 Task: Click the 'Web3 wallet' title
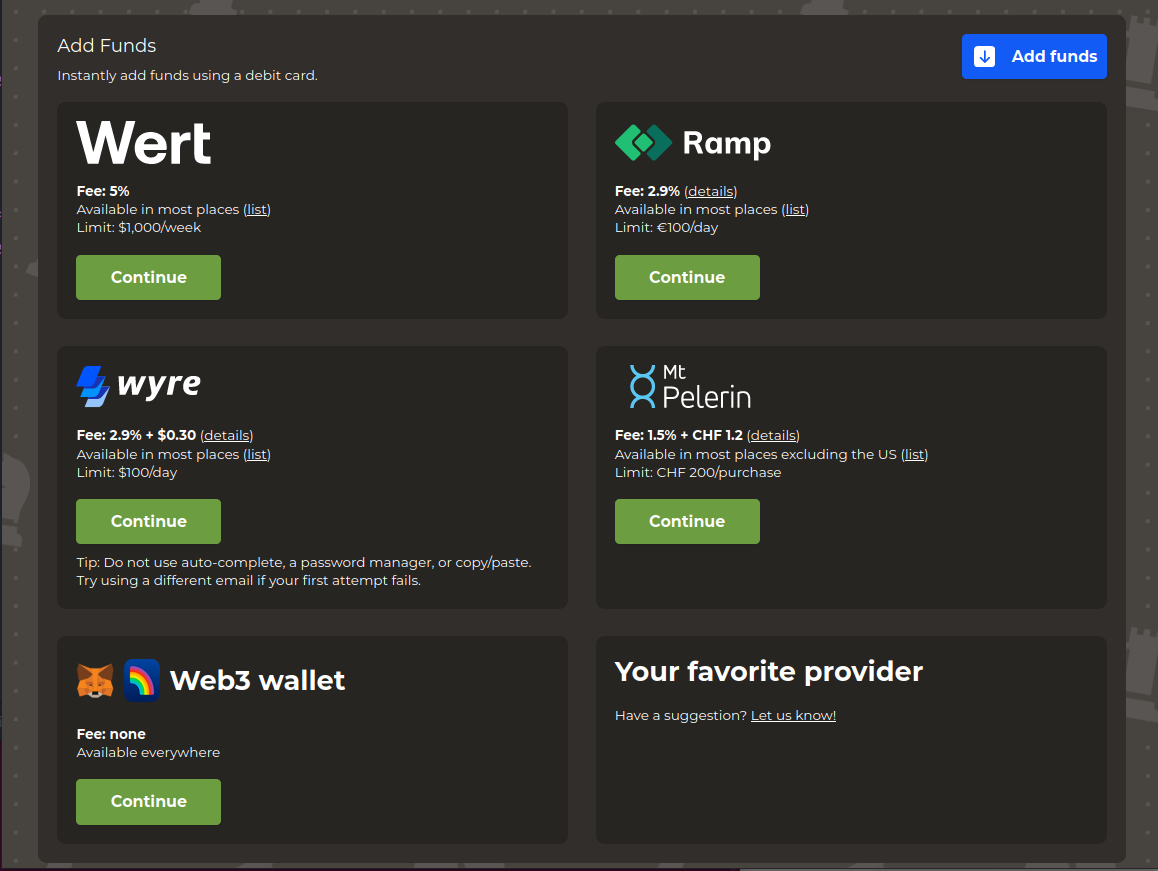coord(258,680)
